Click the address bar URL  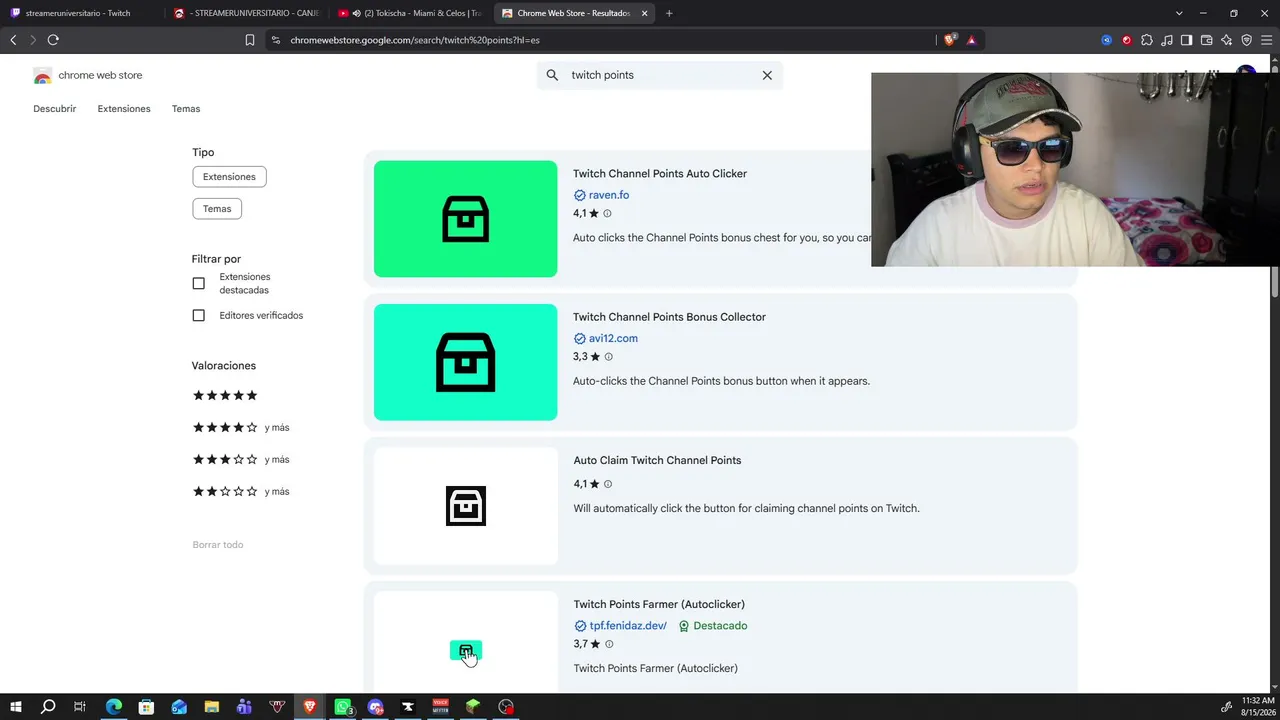[x=415, y=40]
